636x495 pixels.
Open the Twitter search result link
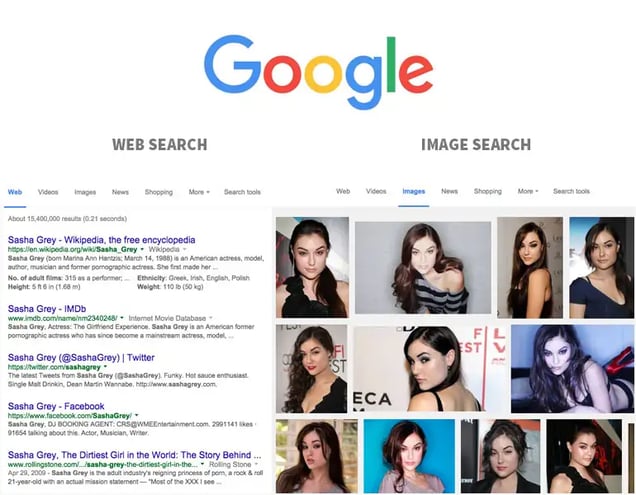click(x=81, y=357)
